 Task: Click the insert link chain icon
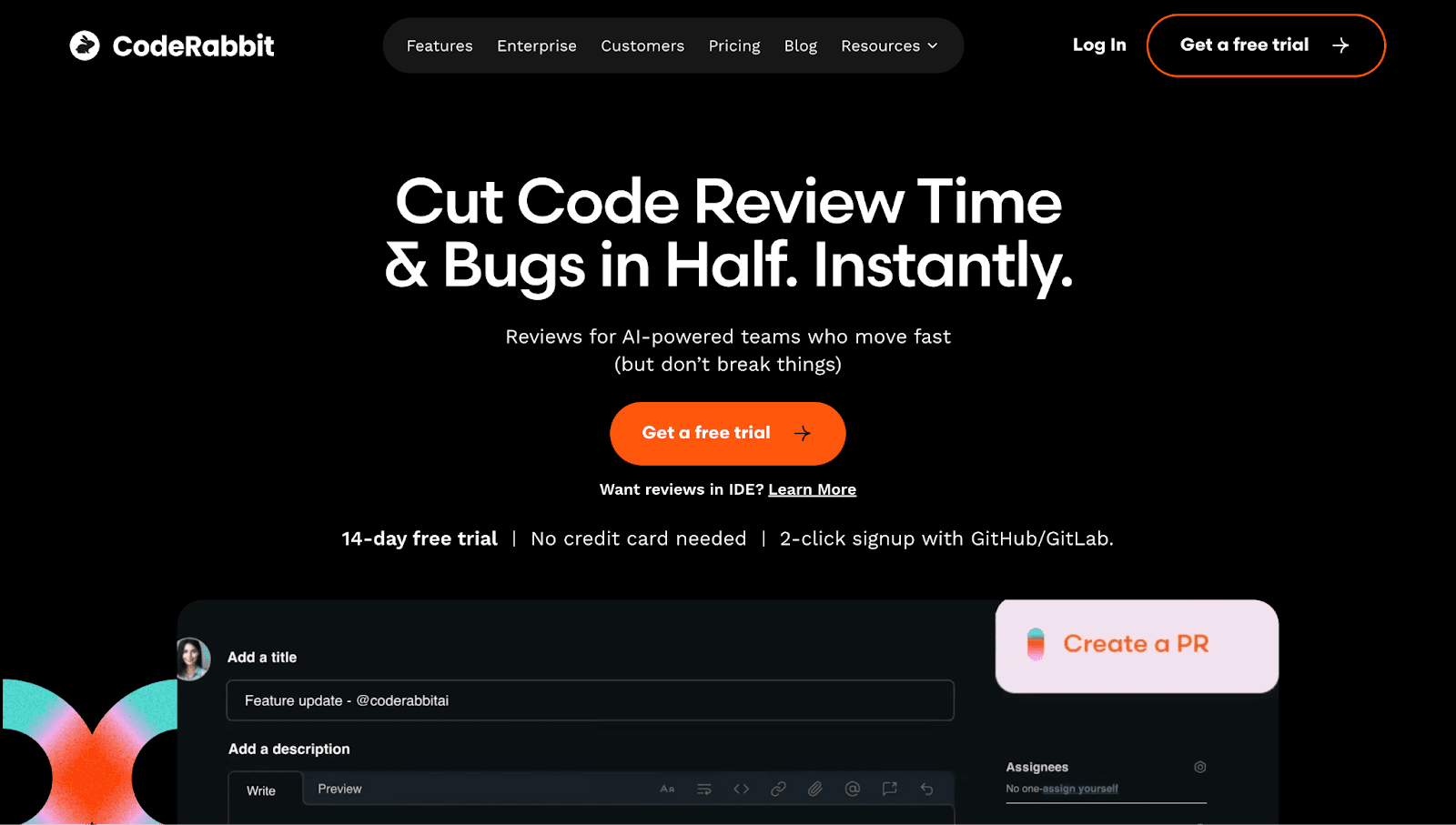778,789
